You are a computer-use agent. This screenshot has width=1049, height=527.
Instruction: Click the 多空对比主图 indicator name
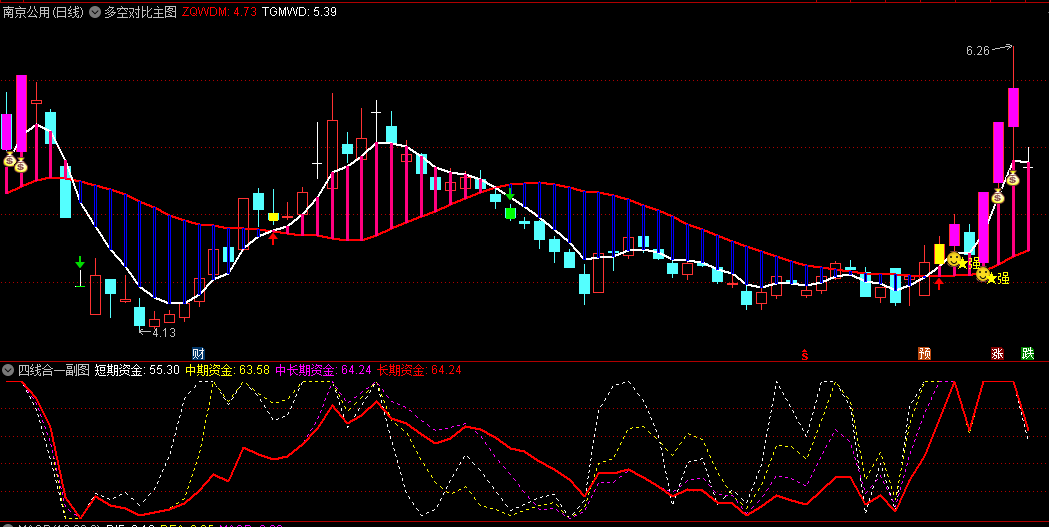pos(140,12)
